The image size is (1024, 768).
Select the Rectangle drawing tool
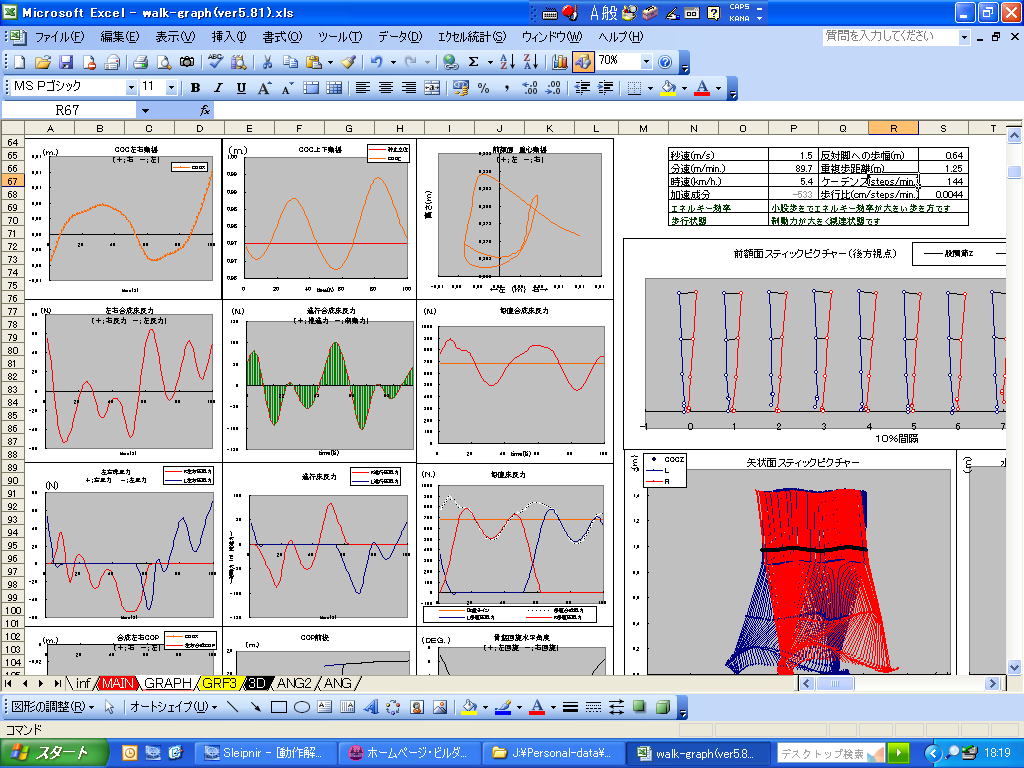click(x=279, y=707)
